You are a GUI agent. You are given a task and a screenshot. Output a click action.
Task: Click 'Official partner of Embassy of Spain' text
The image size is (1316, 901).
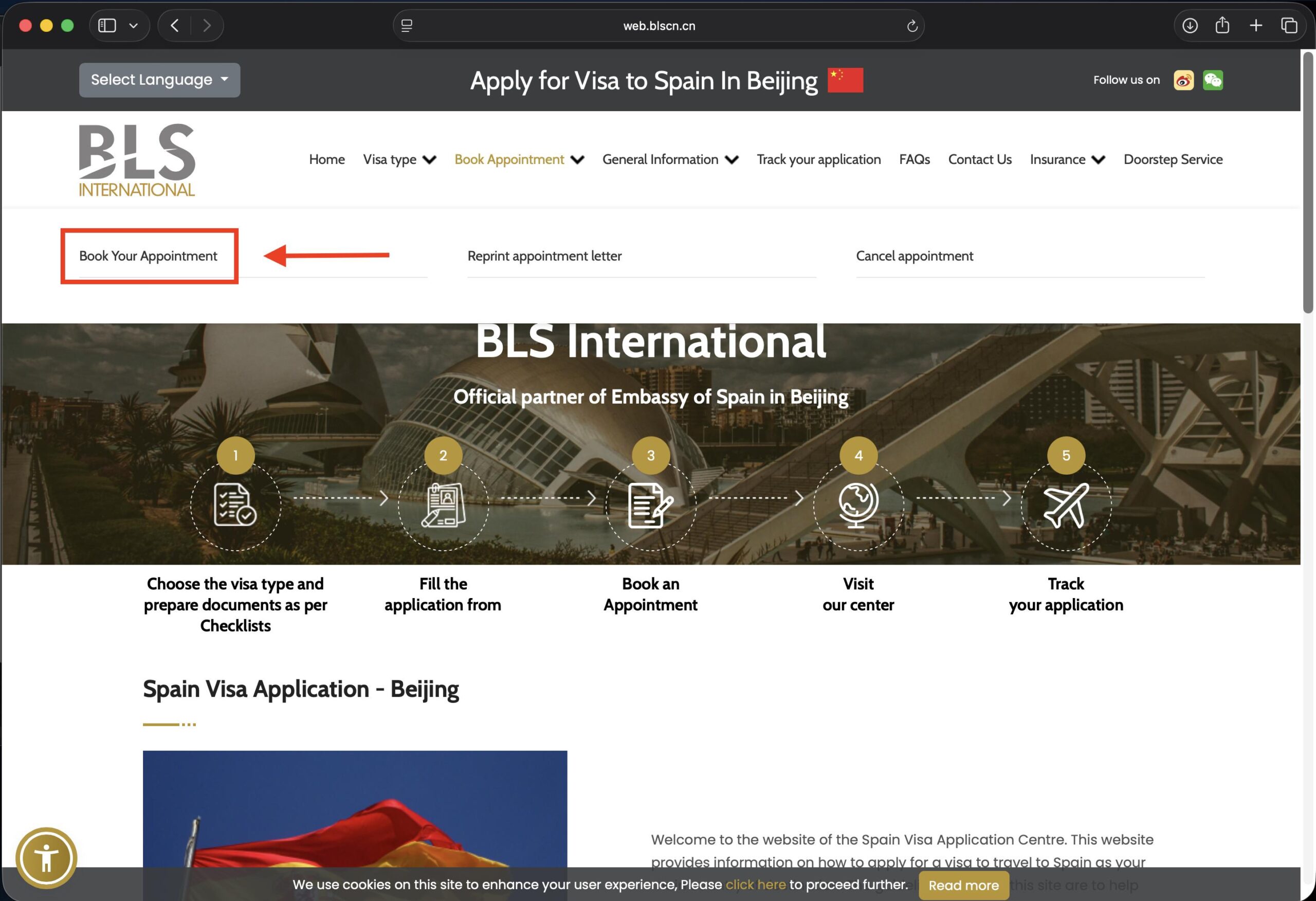[x=651, y=397]
